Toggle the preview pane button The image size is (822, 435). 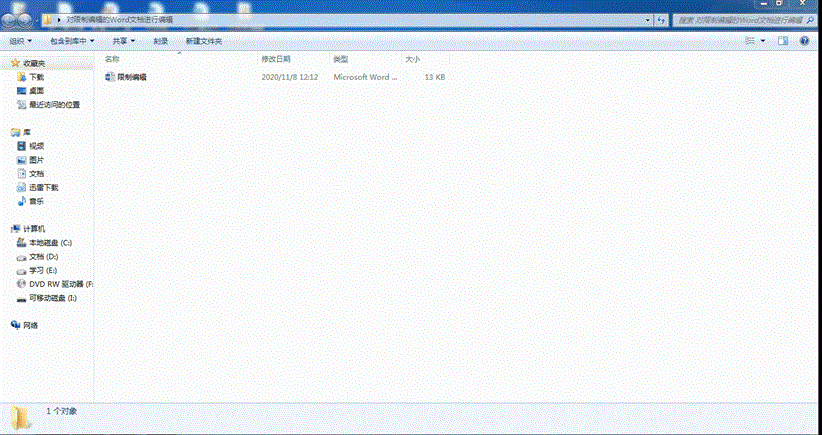point(783,41)
